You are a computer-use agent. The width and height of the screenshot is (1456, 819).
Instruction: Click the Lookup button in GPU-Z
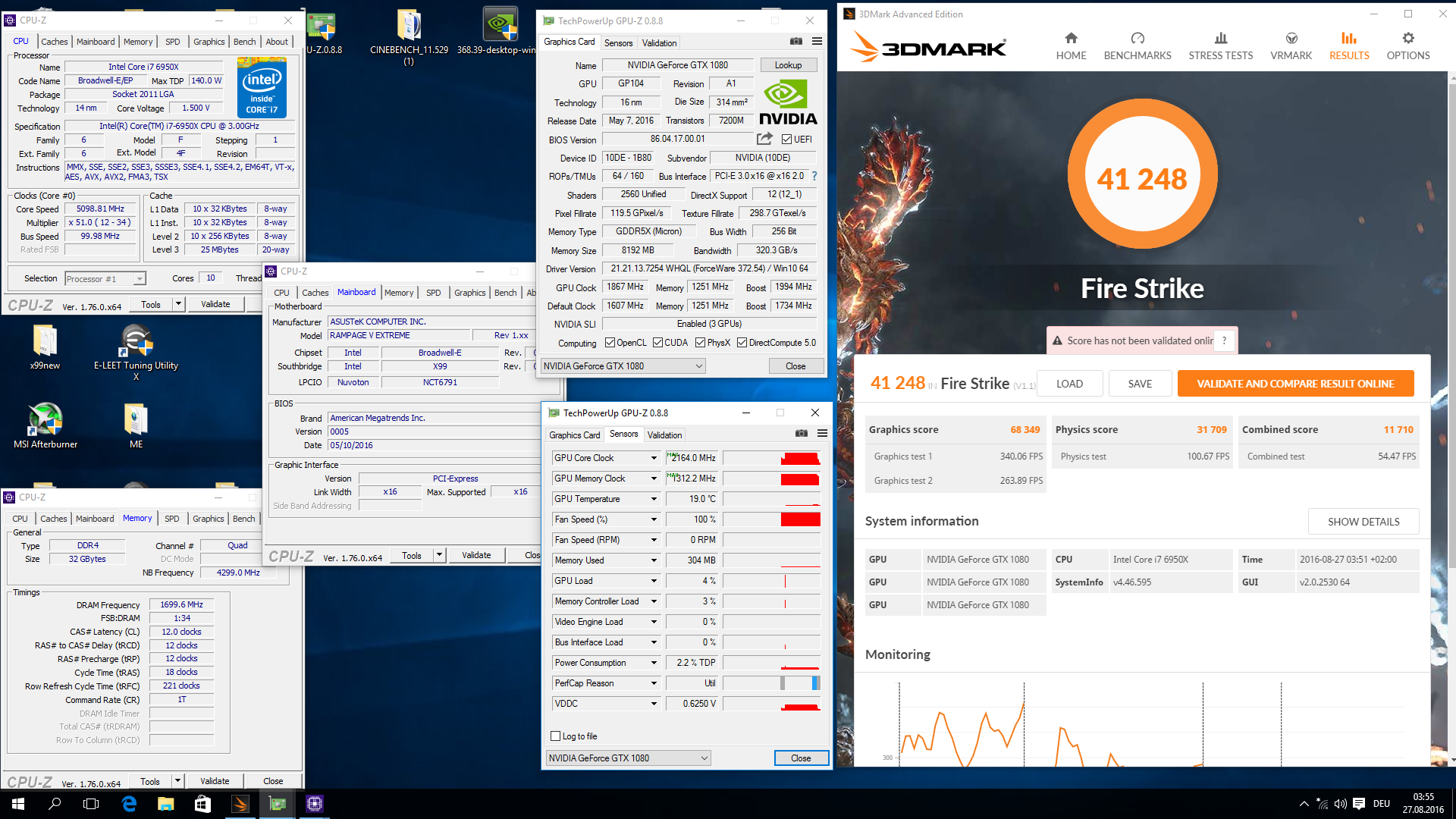[788, 65]
